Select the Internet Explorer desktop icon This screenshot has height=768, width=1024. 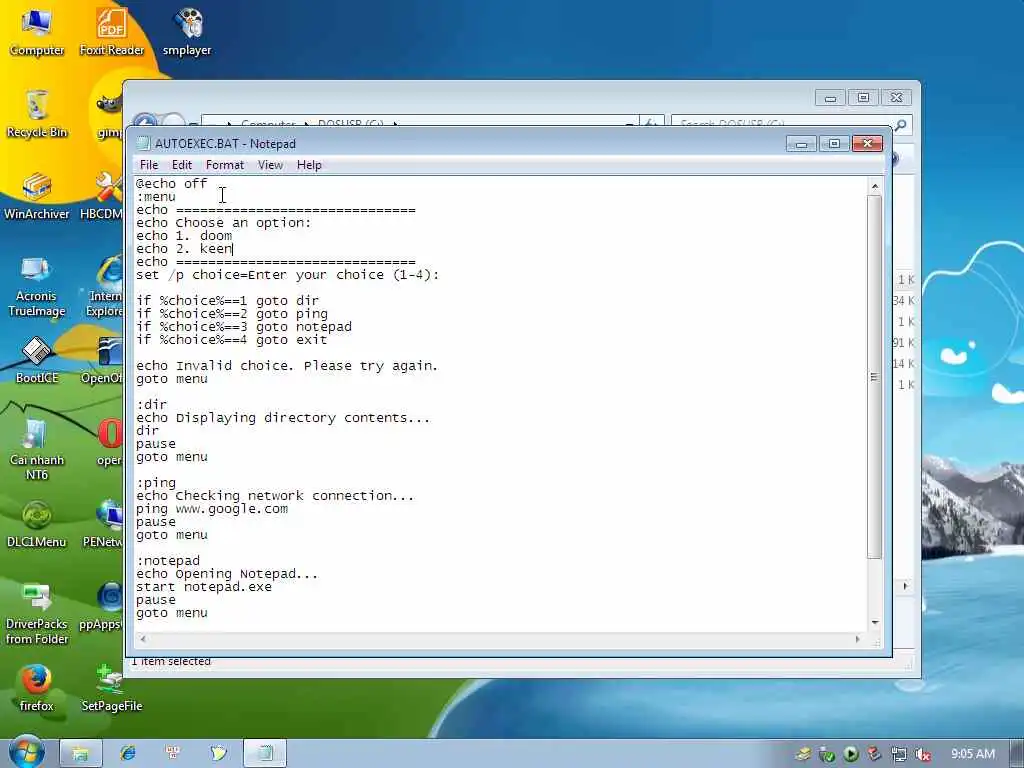click(104, 286)
